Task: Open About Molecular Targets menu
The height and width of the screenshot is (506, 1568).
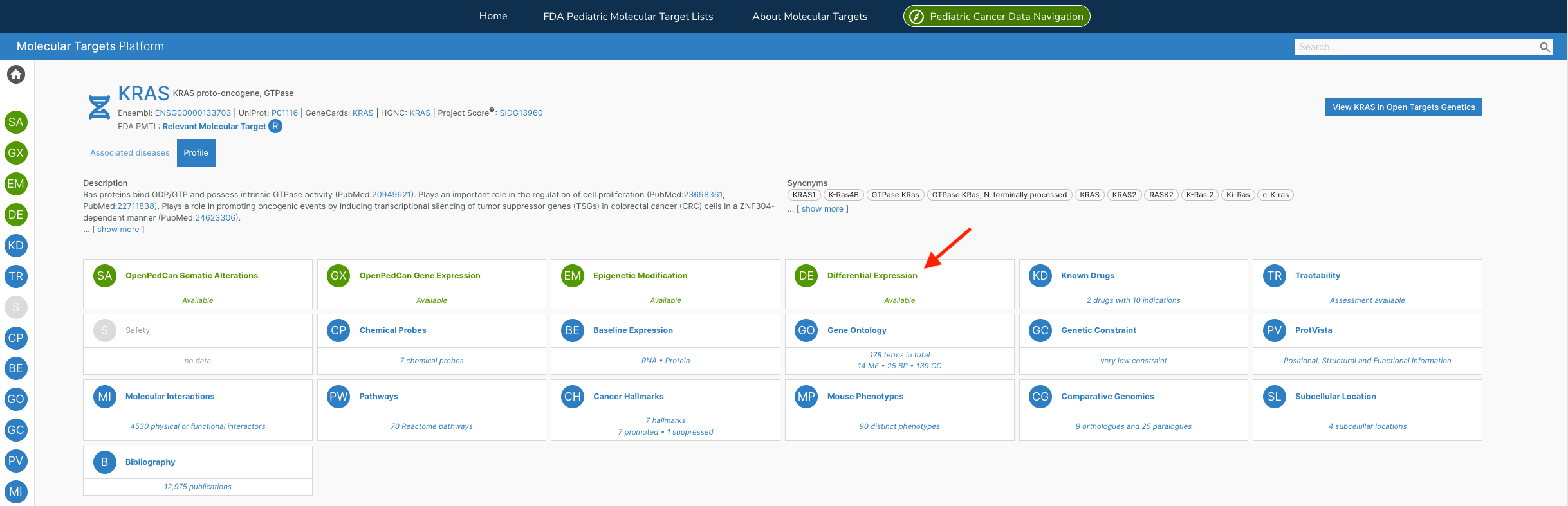Action: tap(809, 17)
